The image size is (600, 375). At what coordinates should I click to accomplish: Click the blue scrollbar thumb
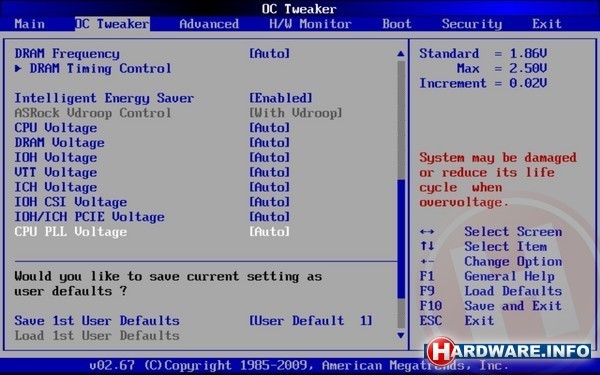click(x=401, y=239)
